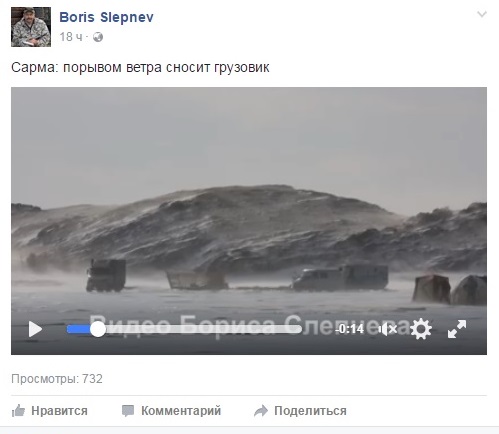
Task: Open Boris Slepnev profile name link
Action: point(106,17)
